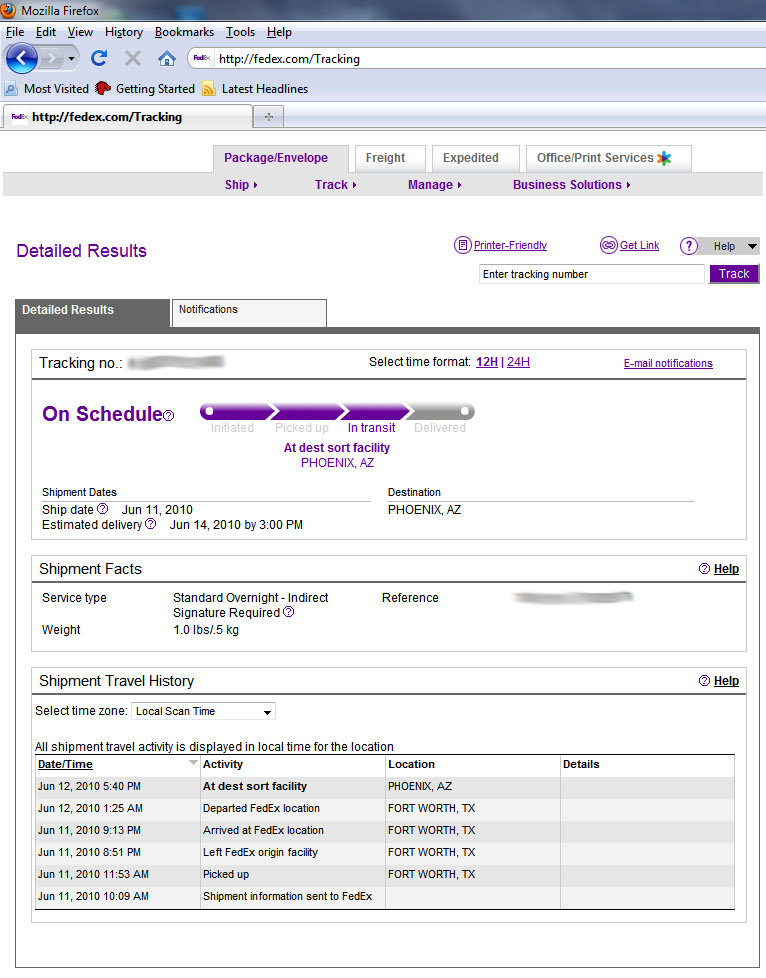This screenshot has height=978, width=766.
Task: Expand the Track navigation menu
Action: 335,185
